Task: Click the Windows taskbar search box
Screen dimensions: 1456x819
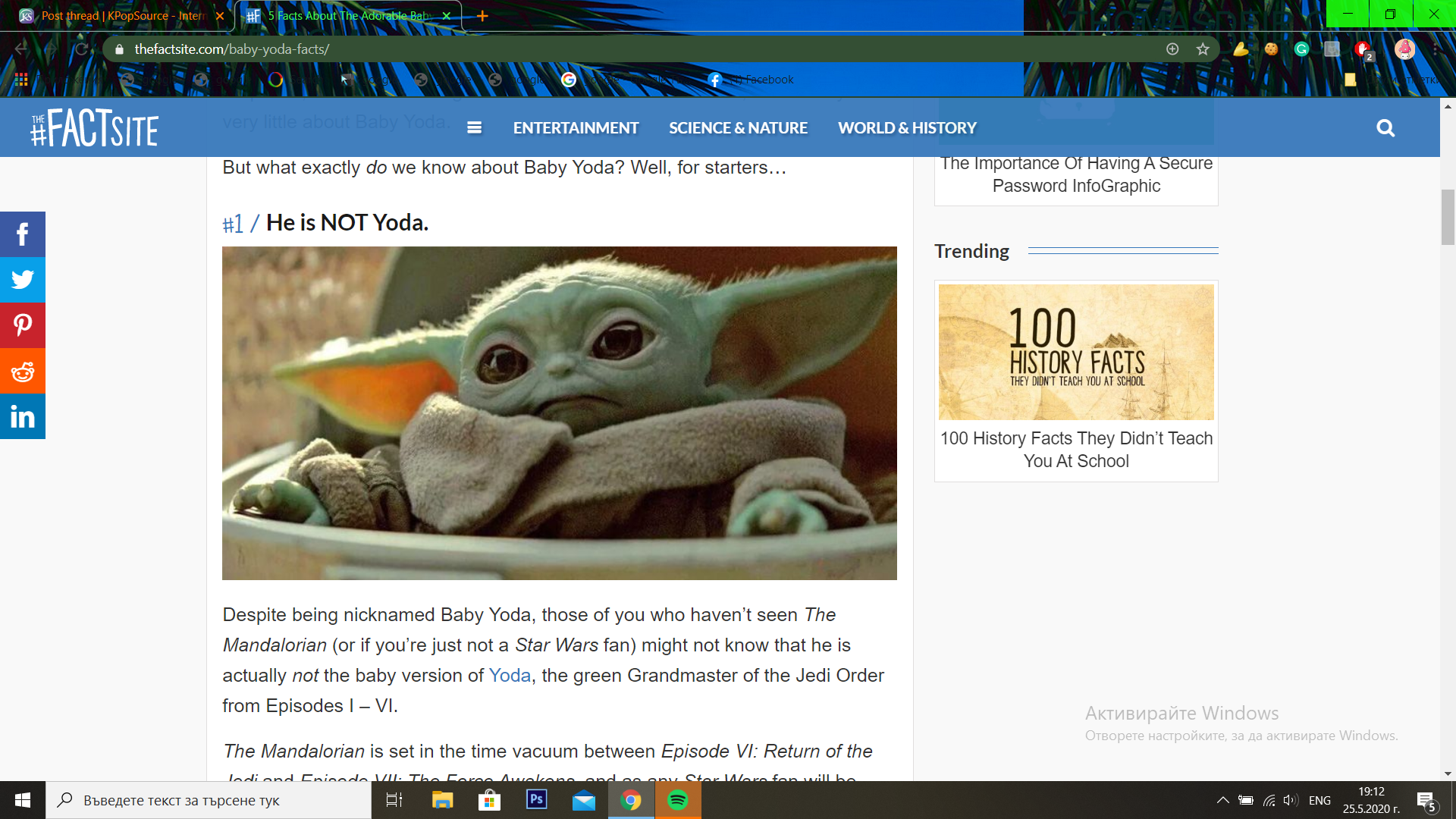Action: pyautogui.click(x=209, y=800)
